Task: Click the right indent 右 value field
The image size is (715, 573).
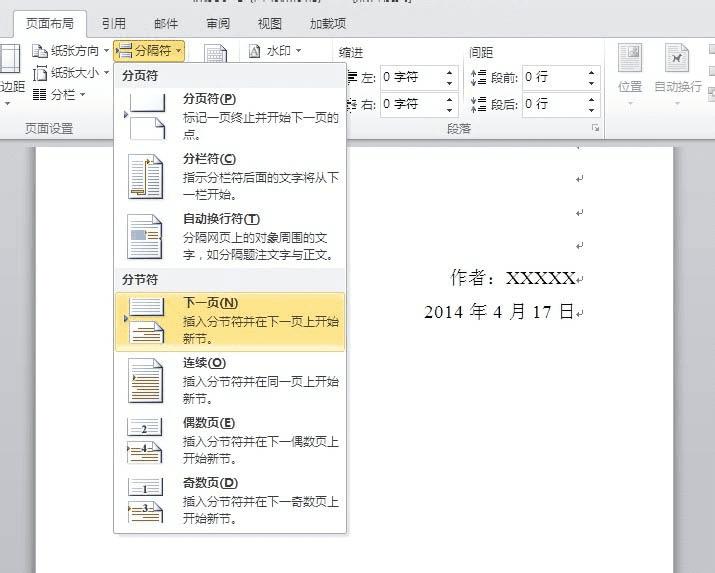Action: click(x=412, y=104)
